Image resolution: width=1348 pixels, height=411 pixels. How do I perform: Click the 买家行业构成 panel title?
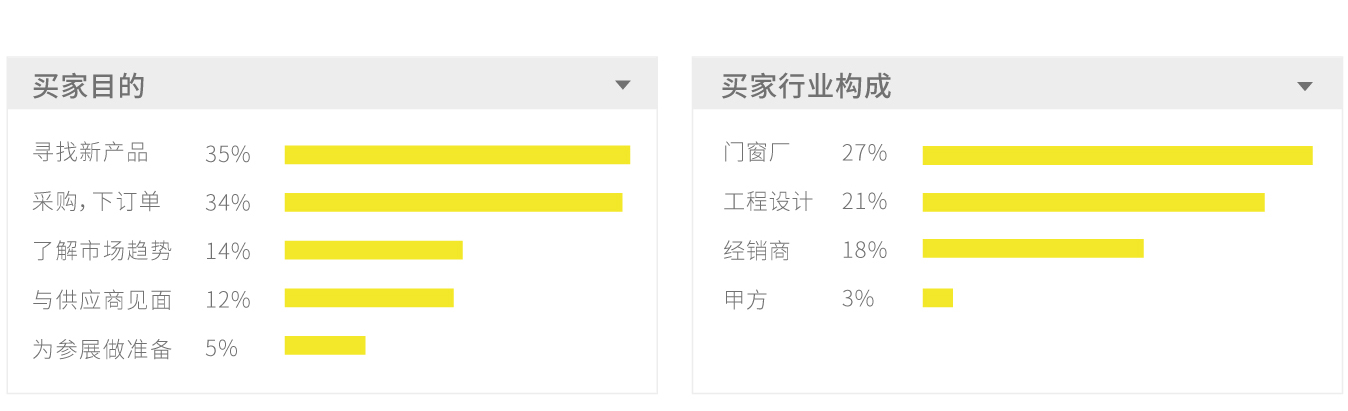(x=806, y=86)
